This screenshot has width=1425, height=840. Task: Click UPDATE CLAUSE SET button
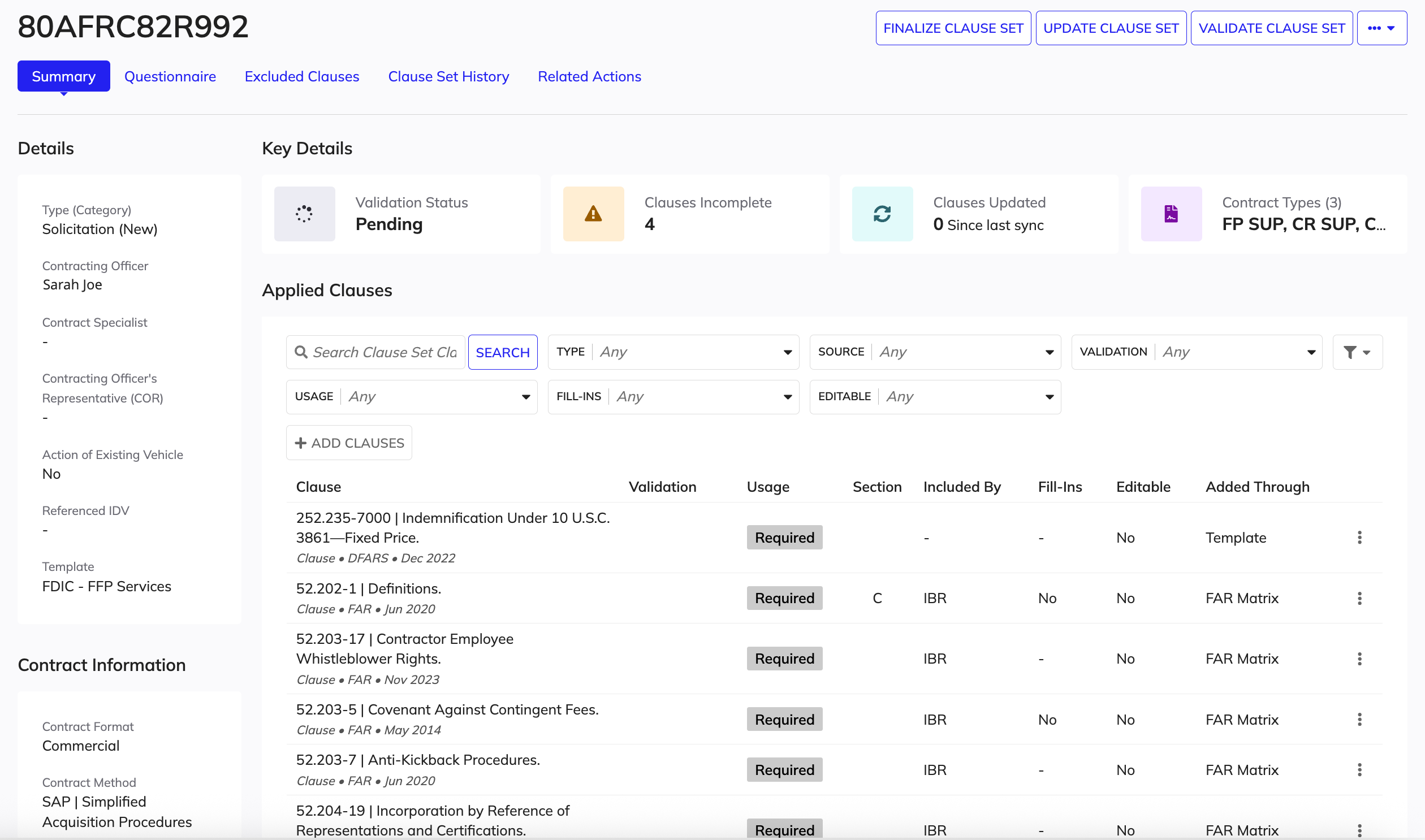[x=1111, y=28]
